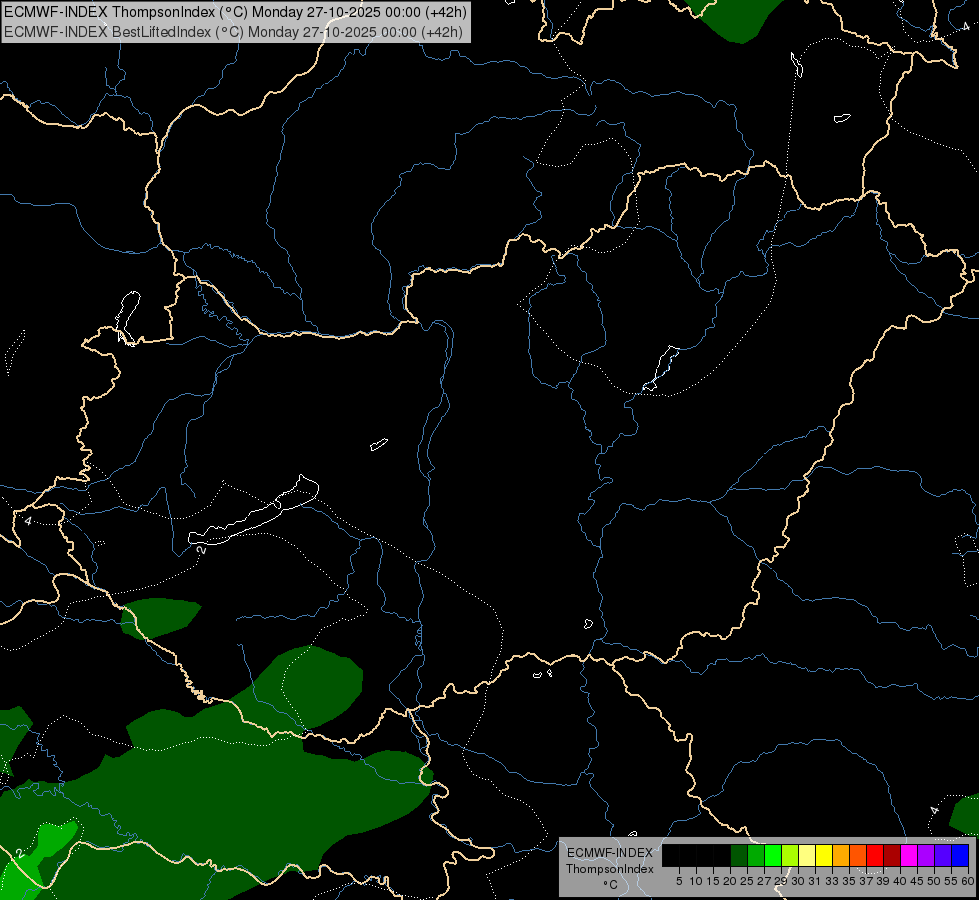The image size is (979, 900).
Task: Click legend scale value 25
Action: (x=747, y=881)
